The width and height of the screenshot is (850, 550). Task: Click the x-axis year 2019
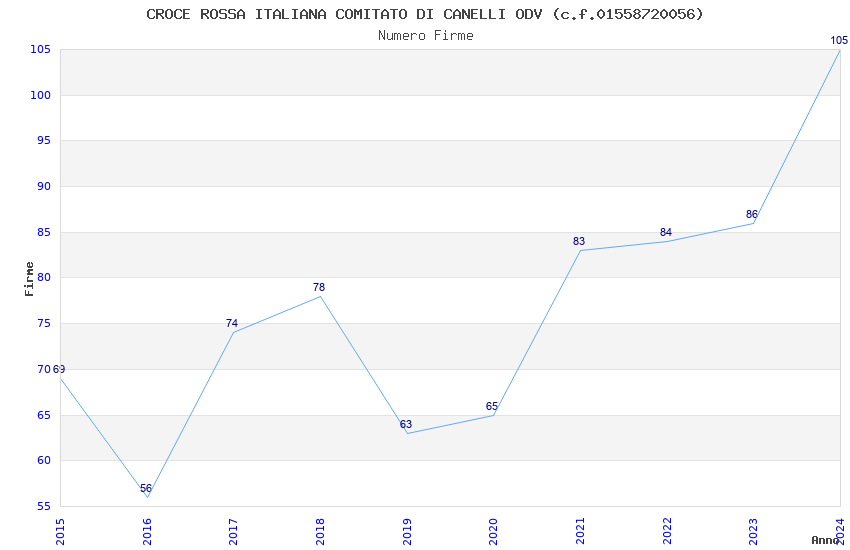point(407,532)
